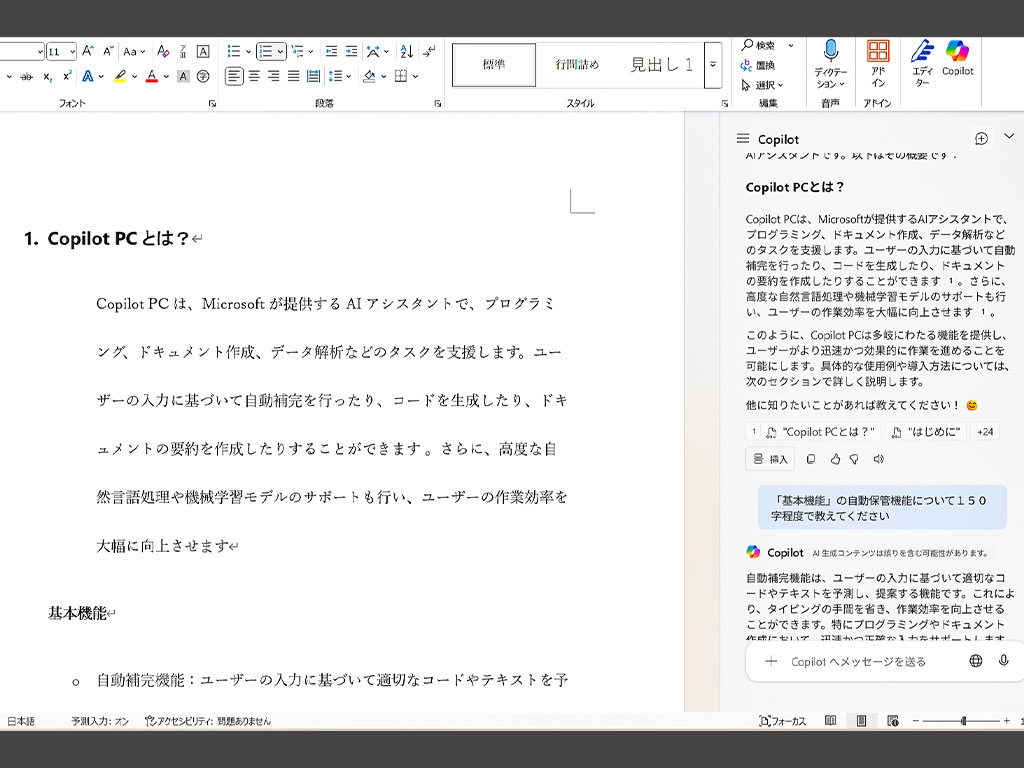Align the paragraph to the left
Viewport: 1024px width, 768px height.
click(234, 76)
